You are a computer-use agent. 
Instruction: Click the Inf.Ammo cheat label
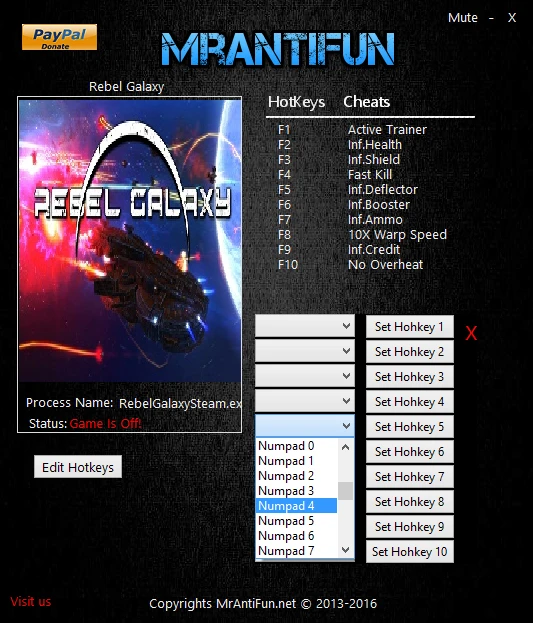[375, 220]
